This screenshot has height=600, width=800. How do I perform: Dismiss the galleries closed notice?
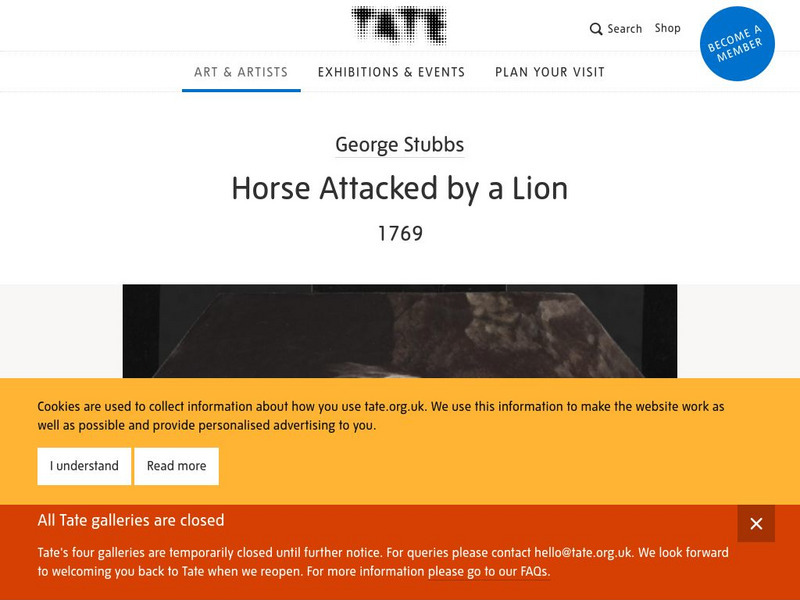(756, 523)
